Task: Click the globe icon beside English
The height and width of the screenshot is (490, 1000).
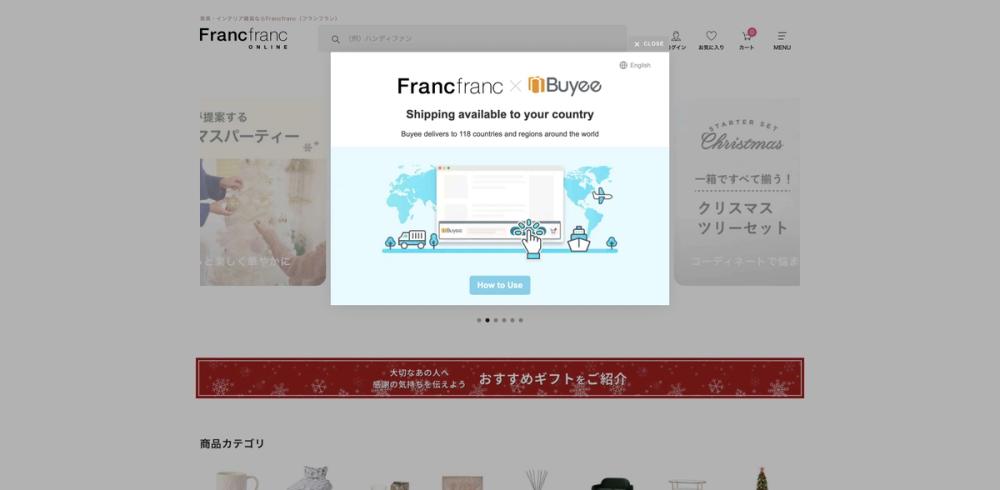Action: tap(623, 65)
